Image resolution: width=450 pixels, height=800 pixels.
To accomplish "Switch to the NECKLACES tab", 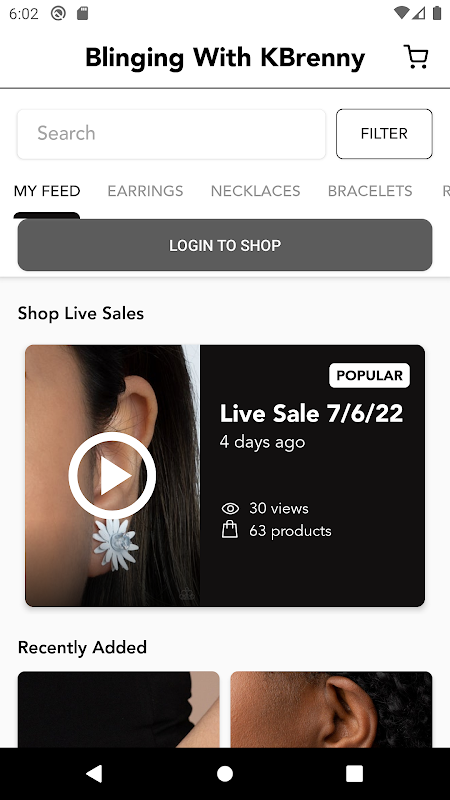I will (x=255, y=191).
